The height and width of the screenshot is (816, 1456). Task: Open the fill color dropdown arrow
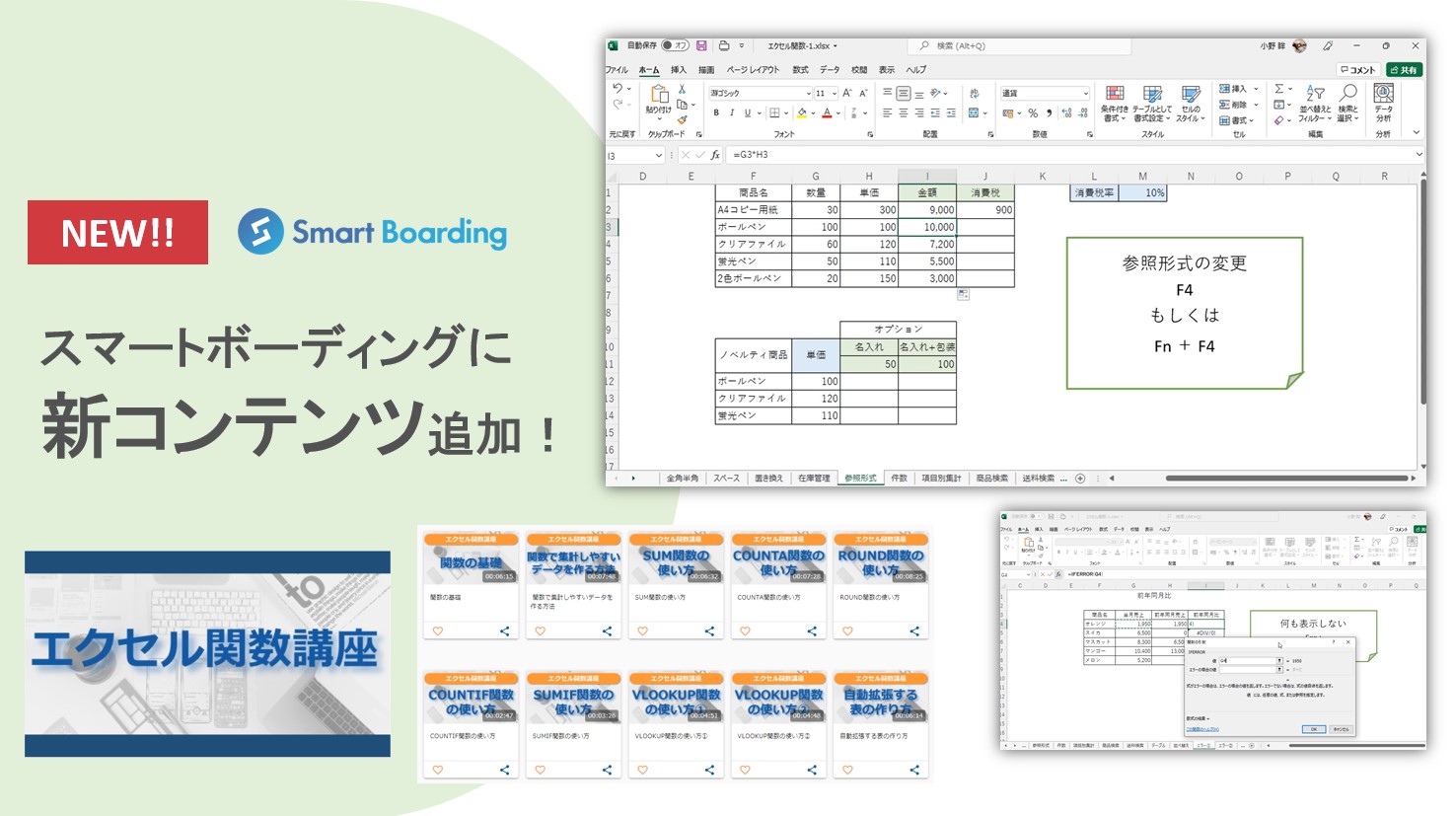[813, 113]
